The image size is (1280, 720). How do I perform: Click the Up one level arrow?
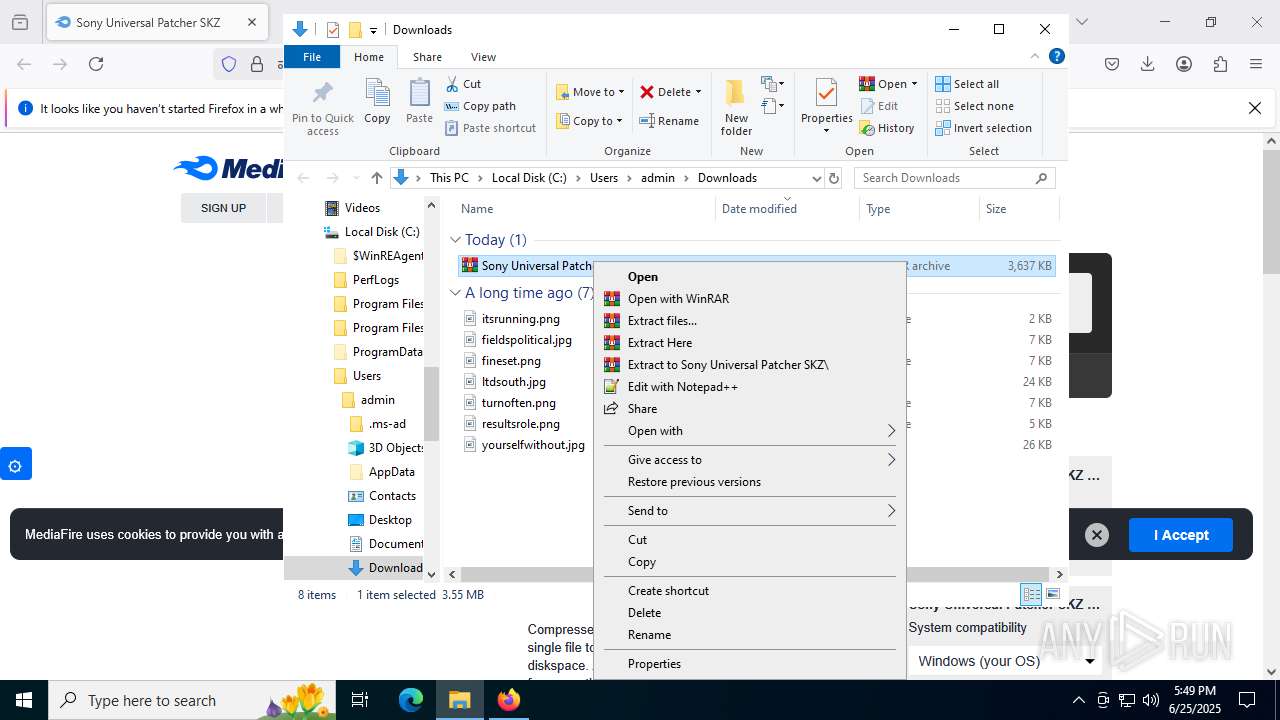tap(376, 178)
